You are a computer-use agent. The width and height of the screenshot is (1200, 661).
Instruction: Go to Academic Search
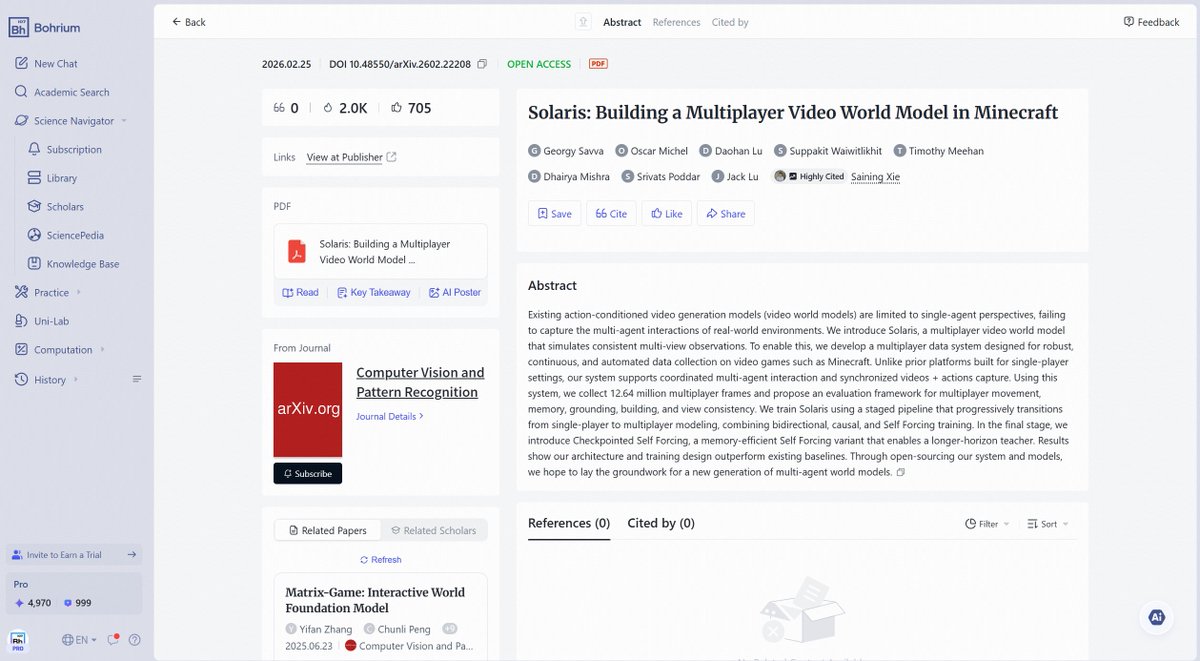[62, 92]
